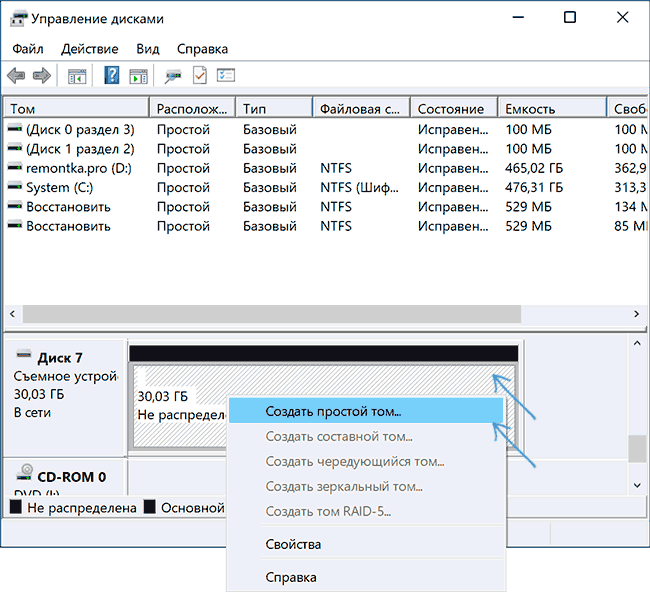The width and height of the screenshot is (650, 592).
Task: Minimize the Управление дисками window
Action: click(x=518, y=17)
